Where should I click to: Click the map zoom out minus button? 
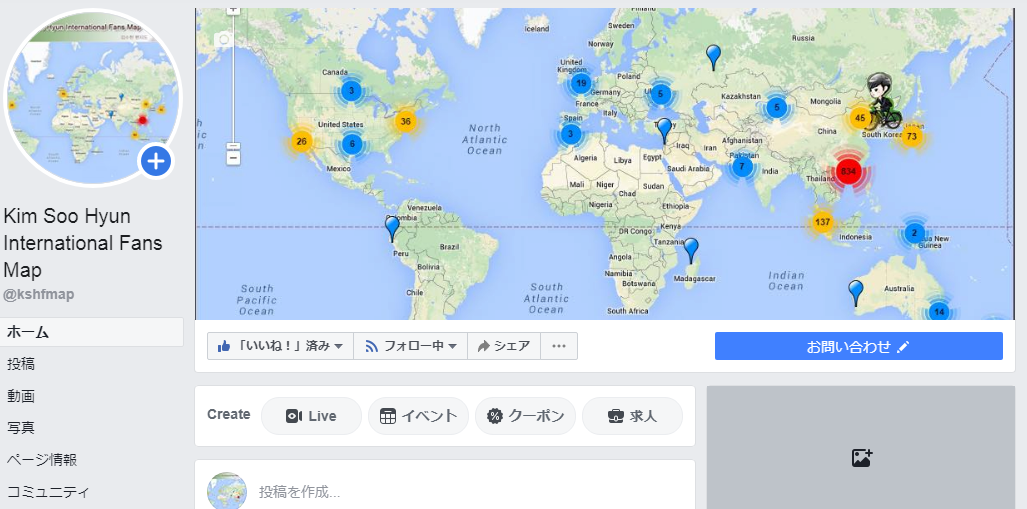click(x=233, y=158)
